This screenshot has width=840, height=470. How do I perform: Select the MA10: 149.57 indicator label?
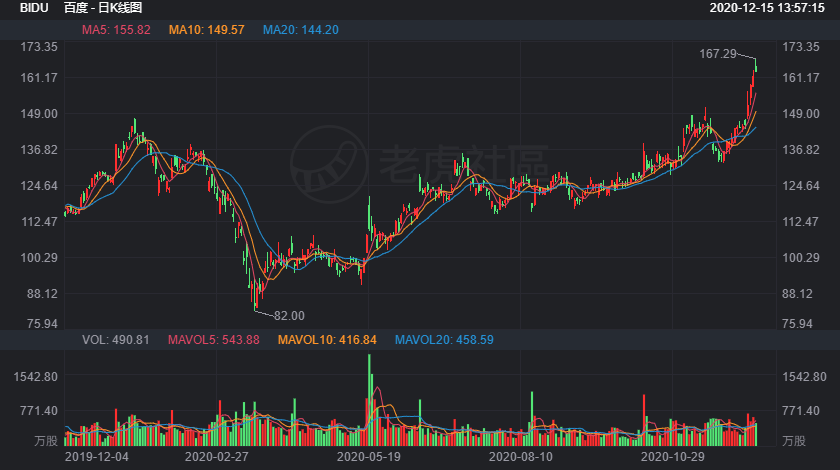(207, 30)
